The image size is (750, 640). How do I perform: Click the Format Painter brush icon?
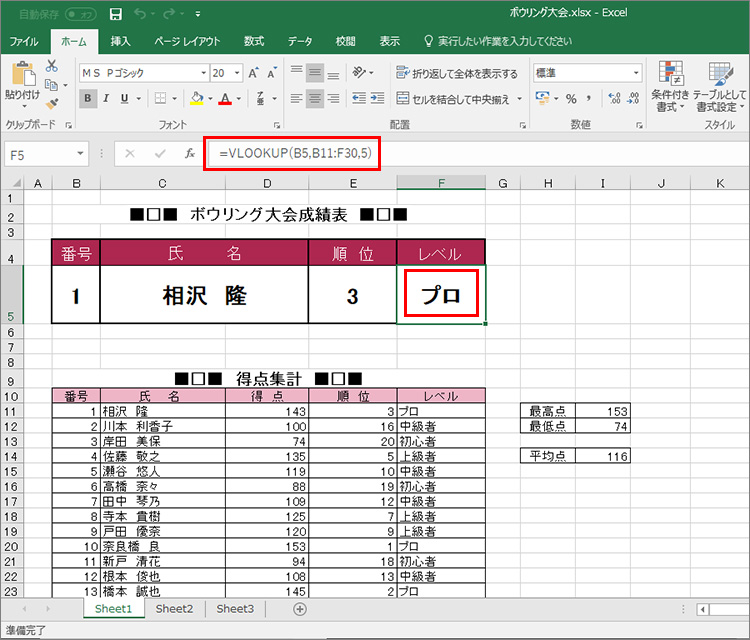52,102
